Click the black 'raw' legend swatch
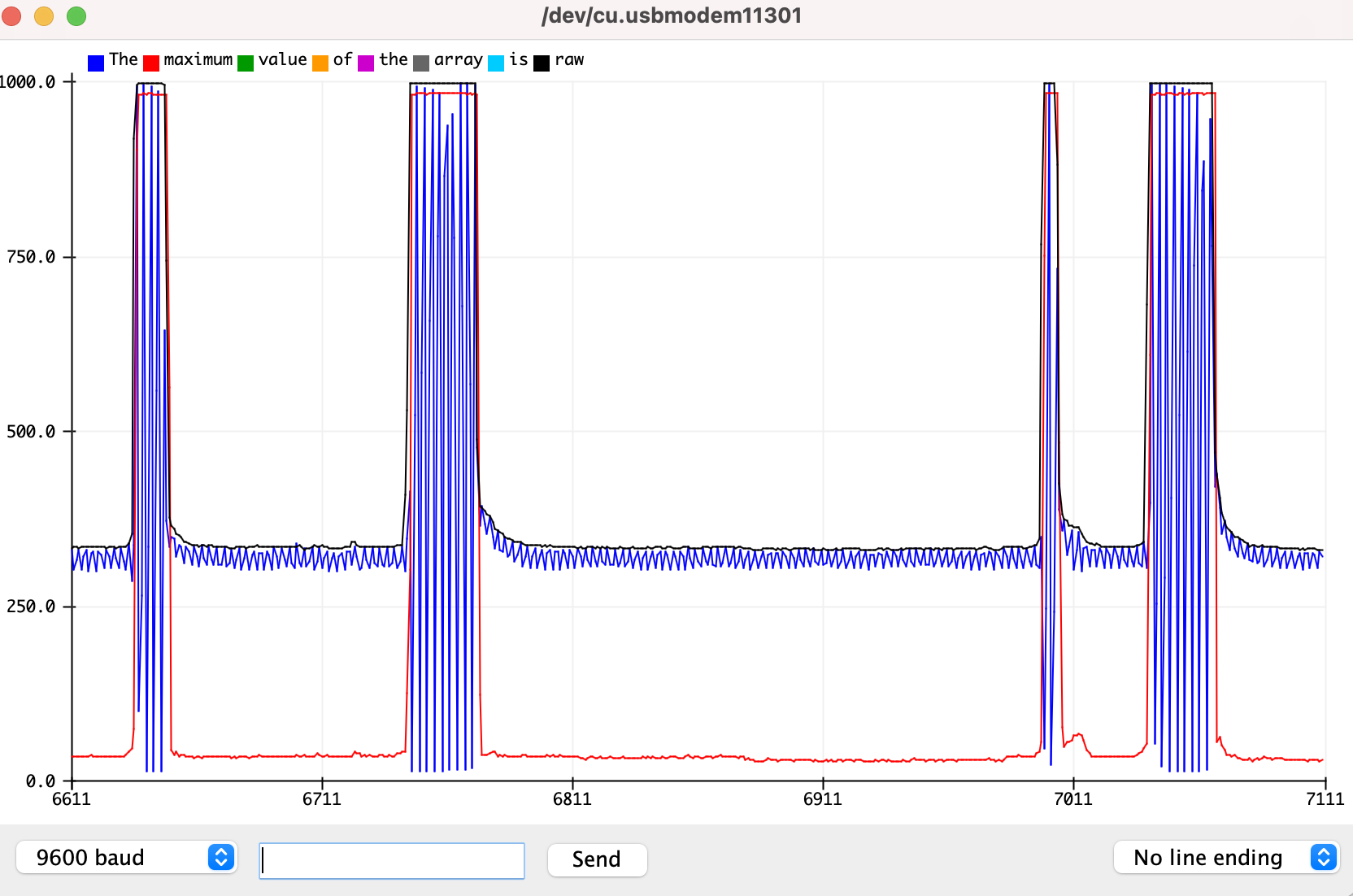 point(542,63)
